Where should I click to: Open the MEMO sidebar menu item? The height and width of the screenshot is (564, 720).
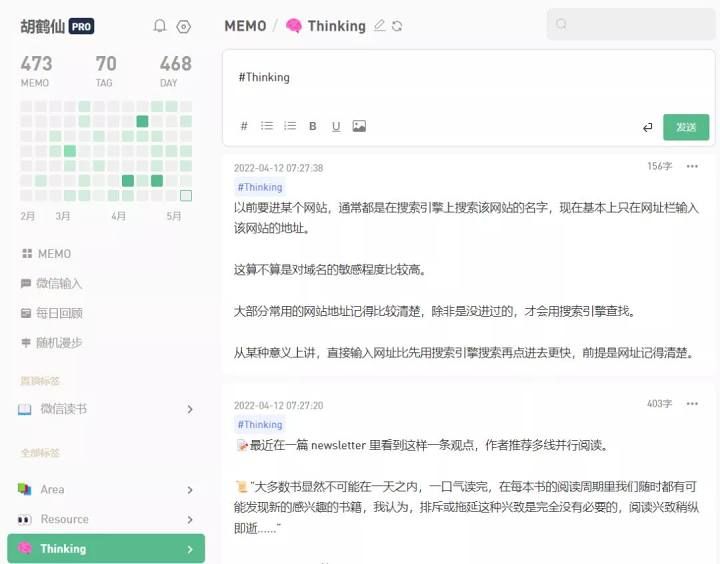[46, 254]
